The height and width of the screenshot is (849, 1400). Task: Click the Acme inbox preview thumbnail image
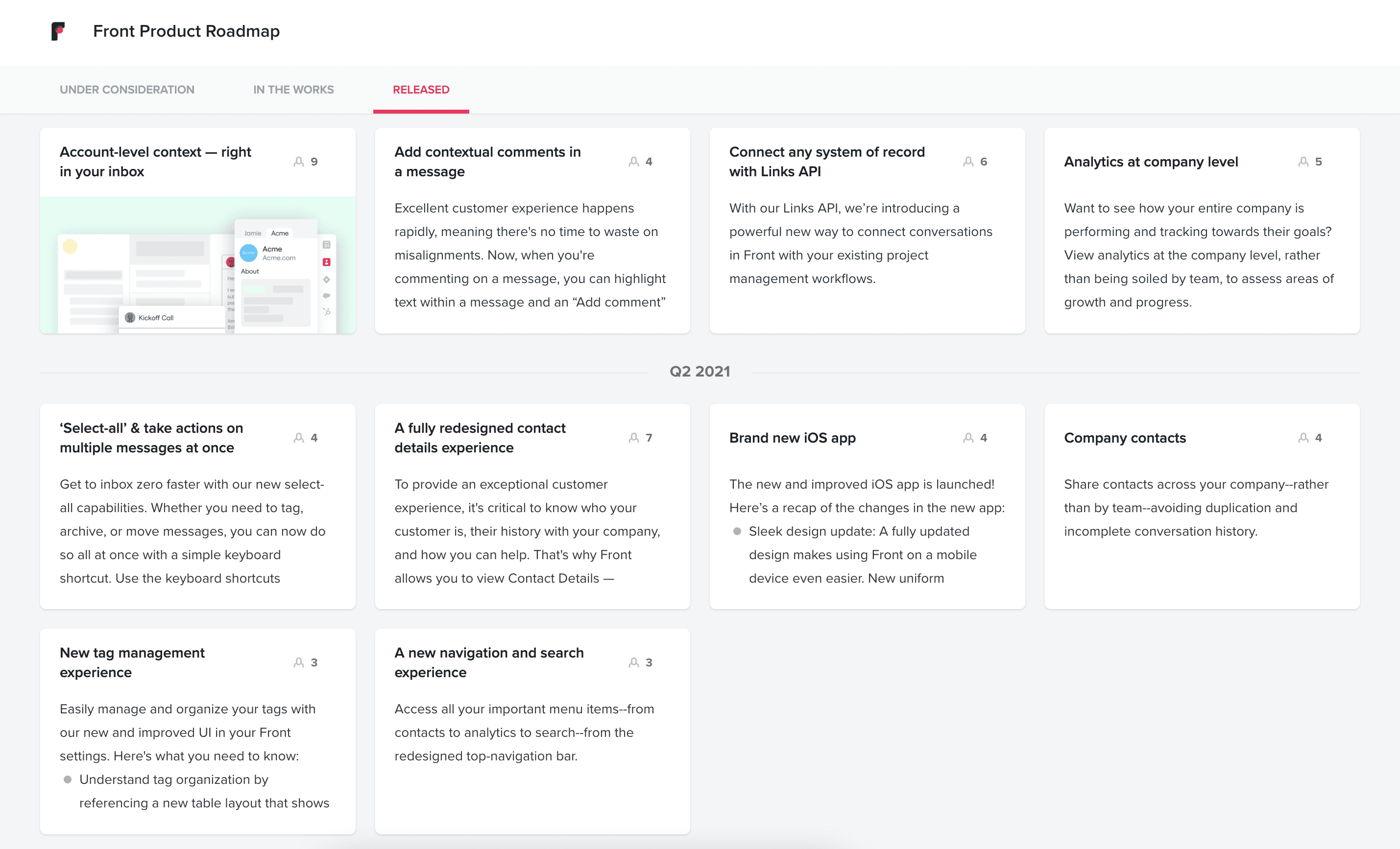coord(198,265)
